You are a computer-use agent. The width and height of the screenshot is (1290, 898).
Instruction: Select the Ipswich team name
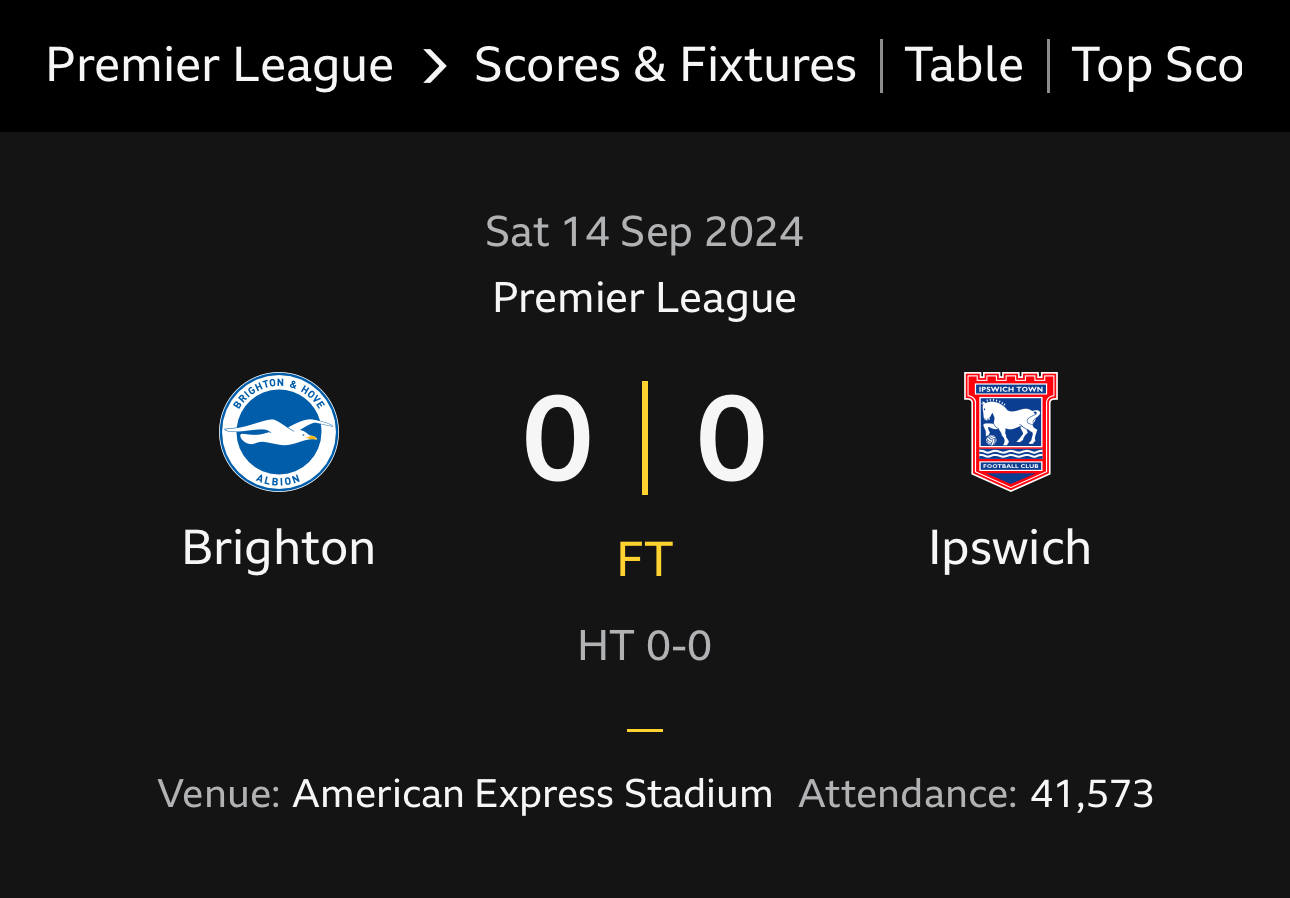[1010, 548]
